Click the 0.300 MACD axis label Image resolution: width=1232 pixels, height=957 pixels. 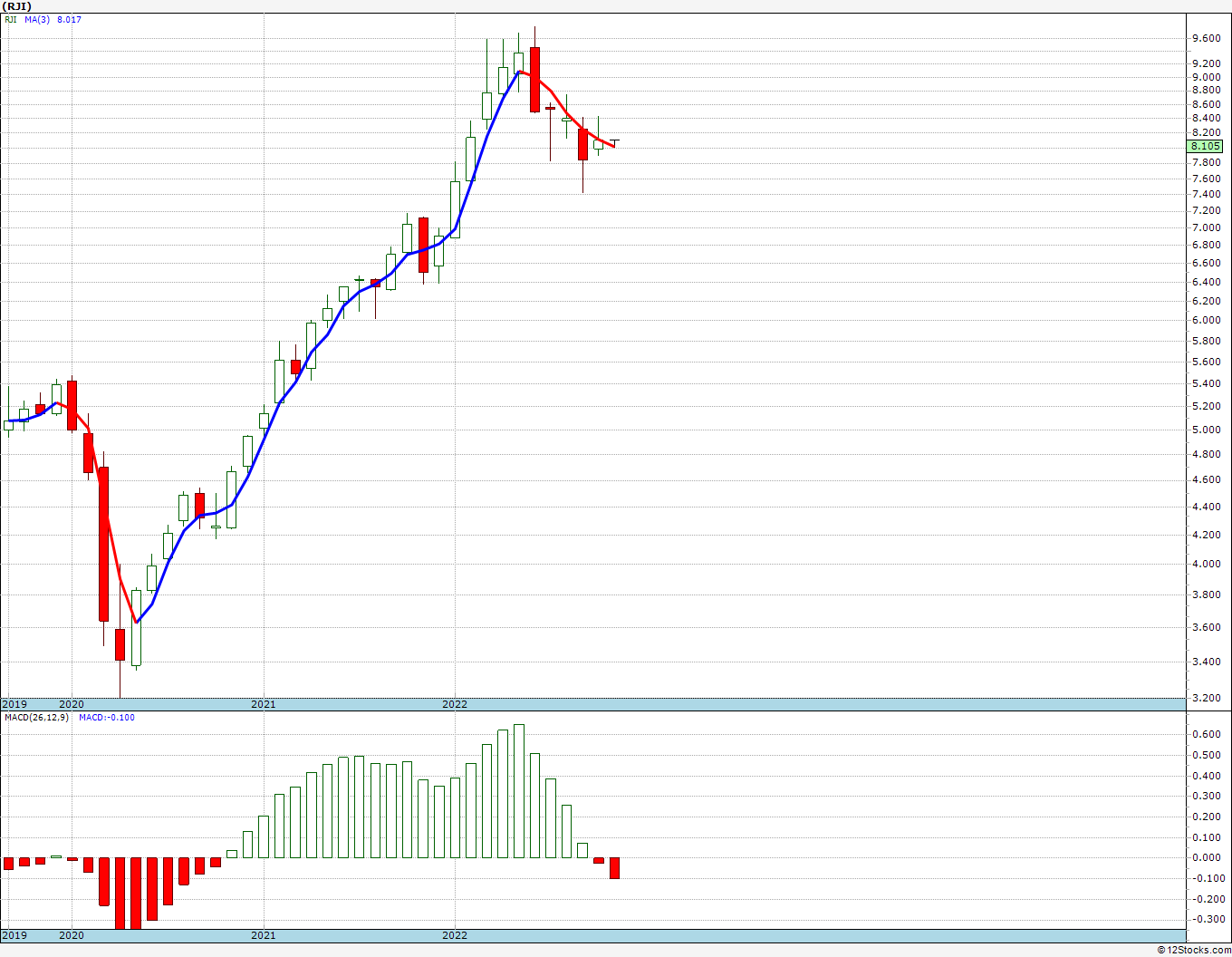[1206, 797]
